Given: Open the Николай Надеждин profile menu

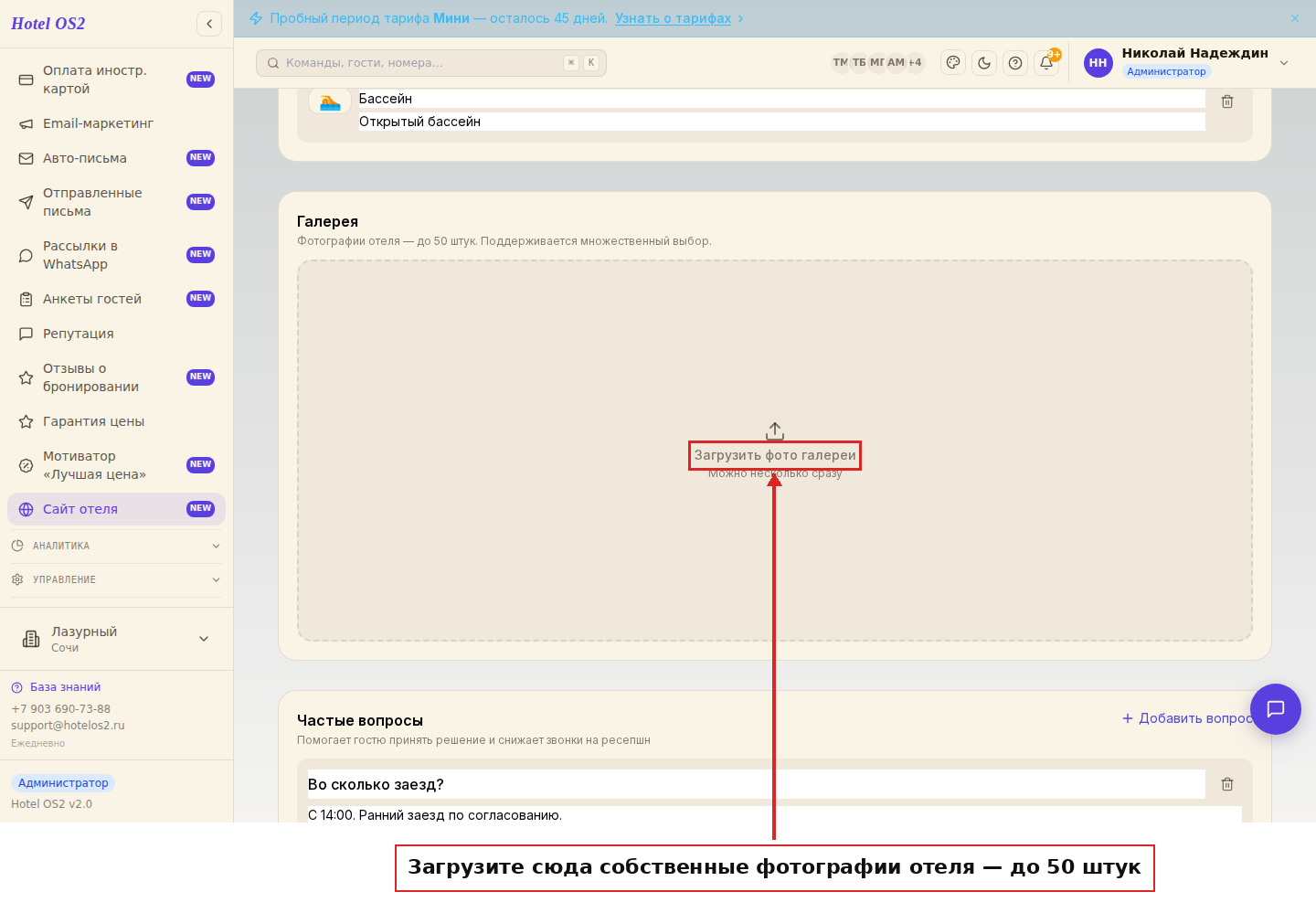Looking at the screenshot, I should click(1187, 62).
